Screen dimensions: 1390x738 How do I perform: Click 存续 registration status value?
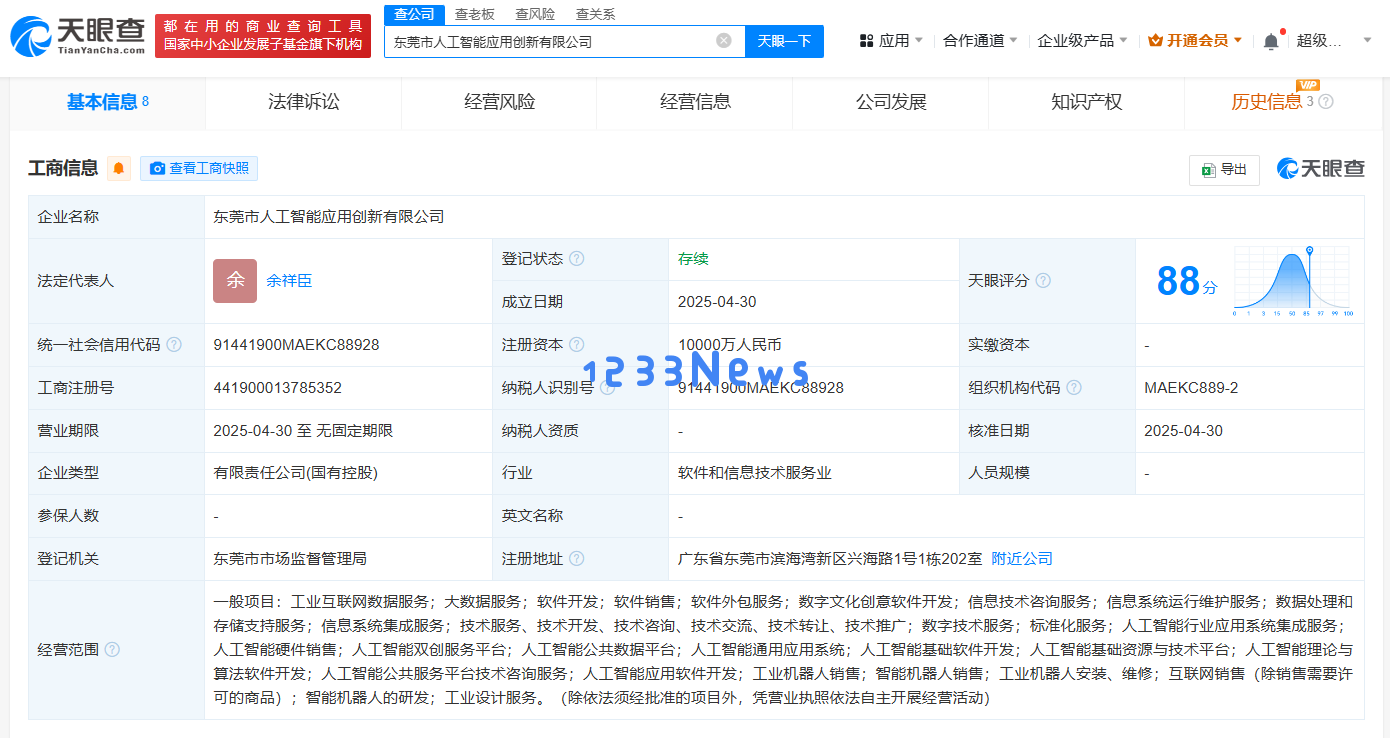pyautogui.click(x=693, y=259)
